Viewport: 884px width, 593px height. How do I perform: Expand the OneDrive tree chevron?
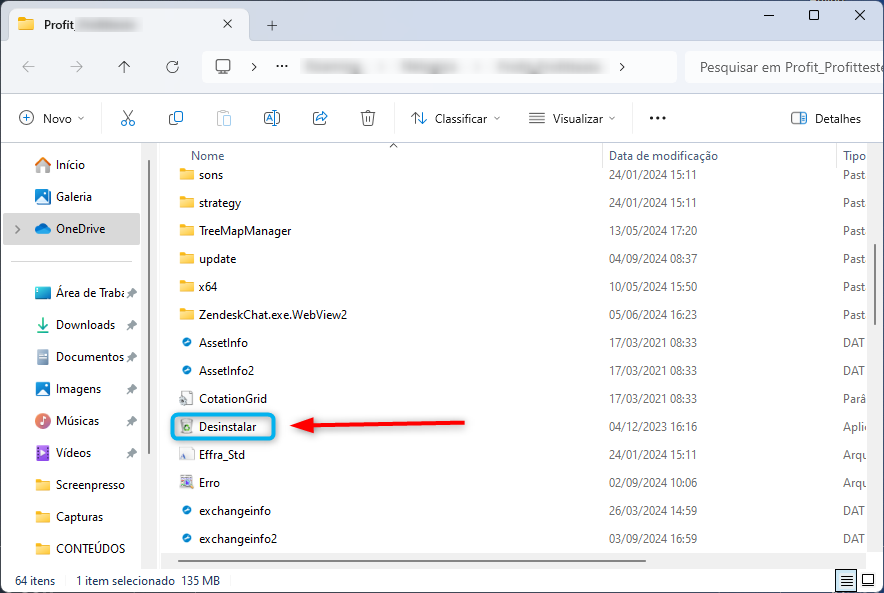click(x=17, y=229)
